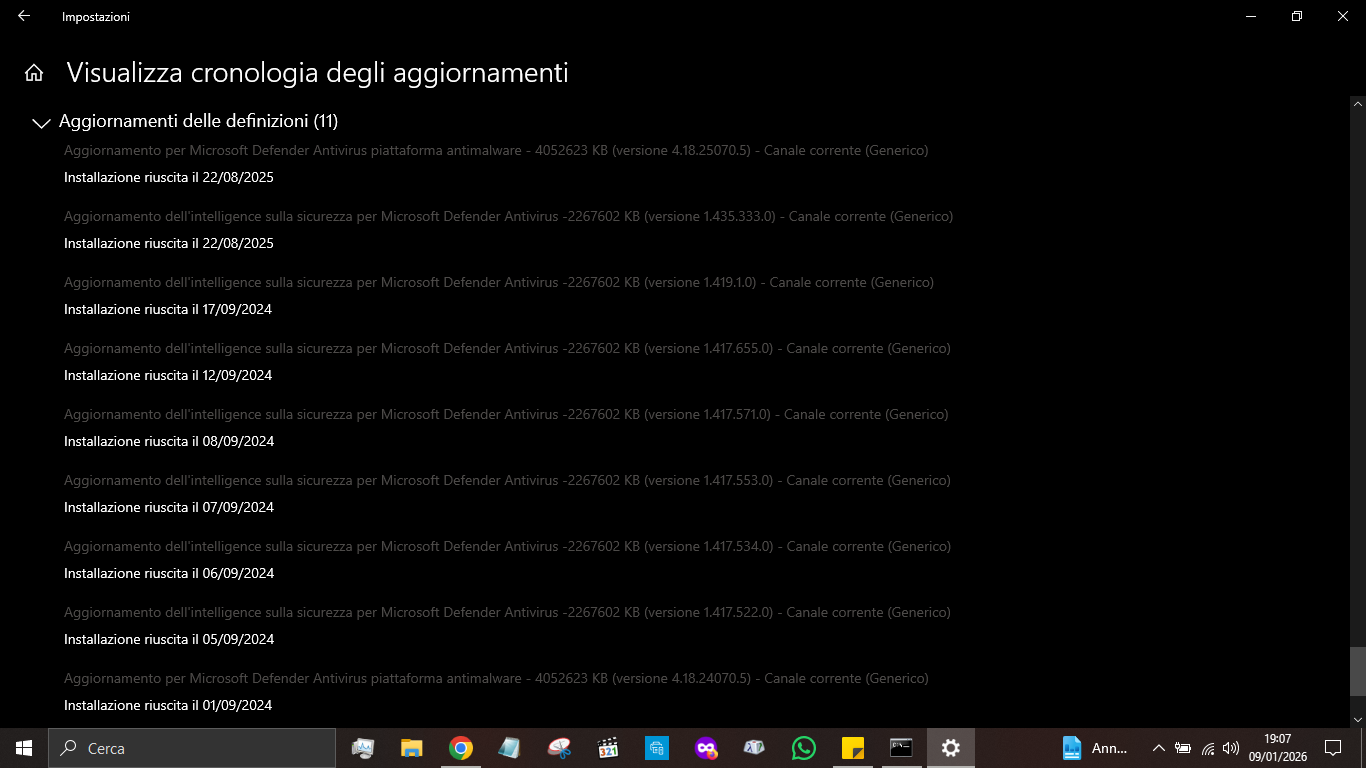The width and height of the screenshot is (1366, 768).
Task: Click the text 'Installazione riuscita il 17/09/2024'
Action: click(168, 309)
